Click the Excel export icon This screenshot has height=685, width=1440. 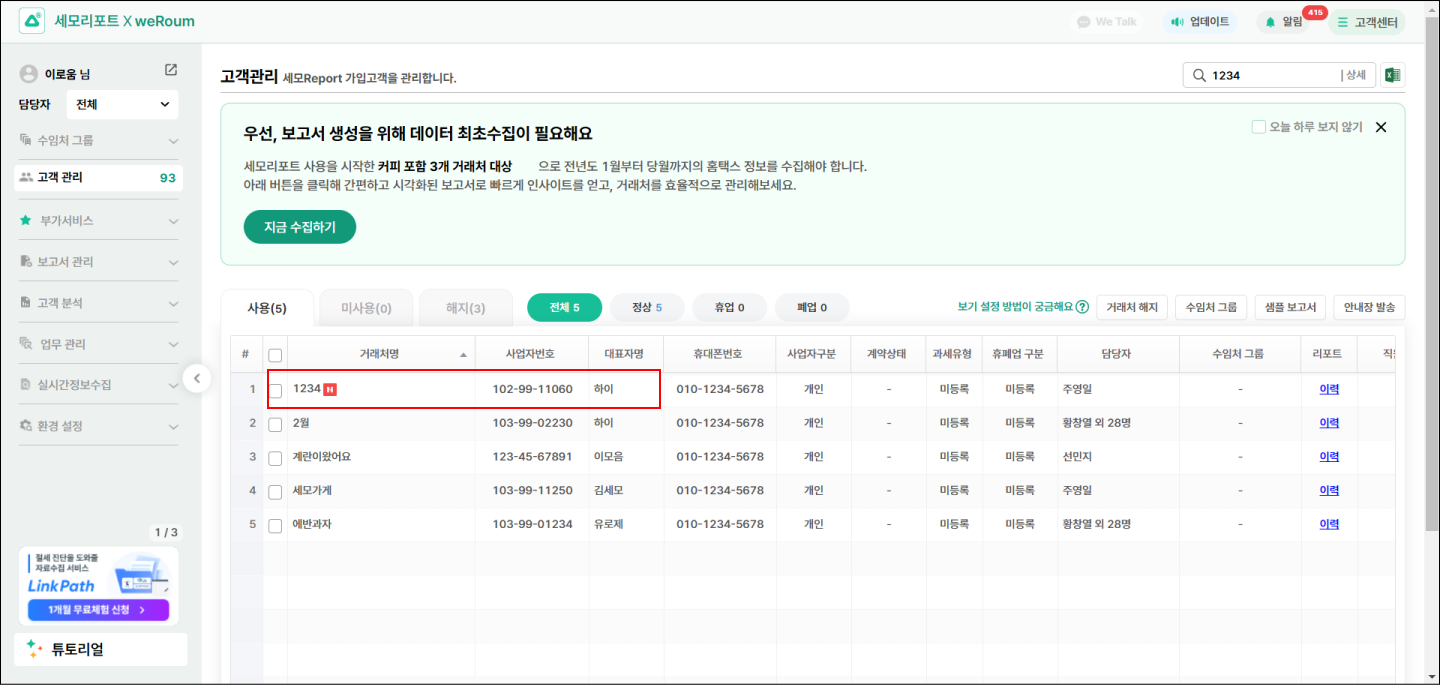(x=1392, y=75)
